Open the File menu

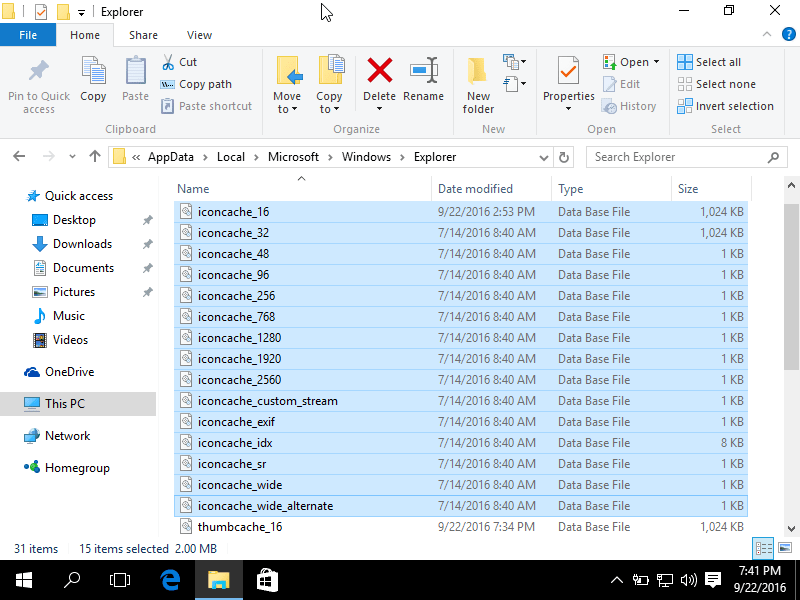[x=28, y=34]
